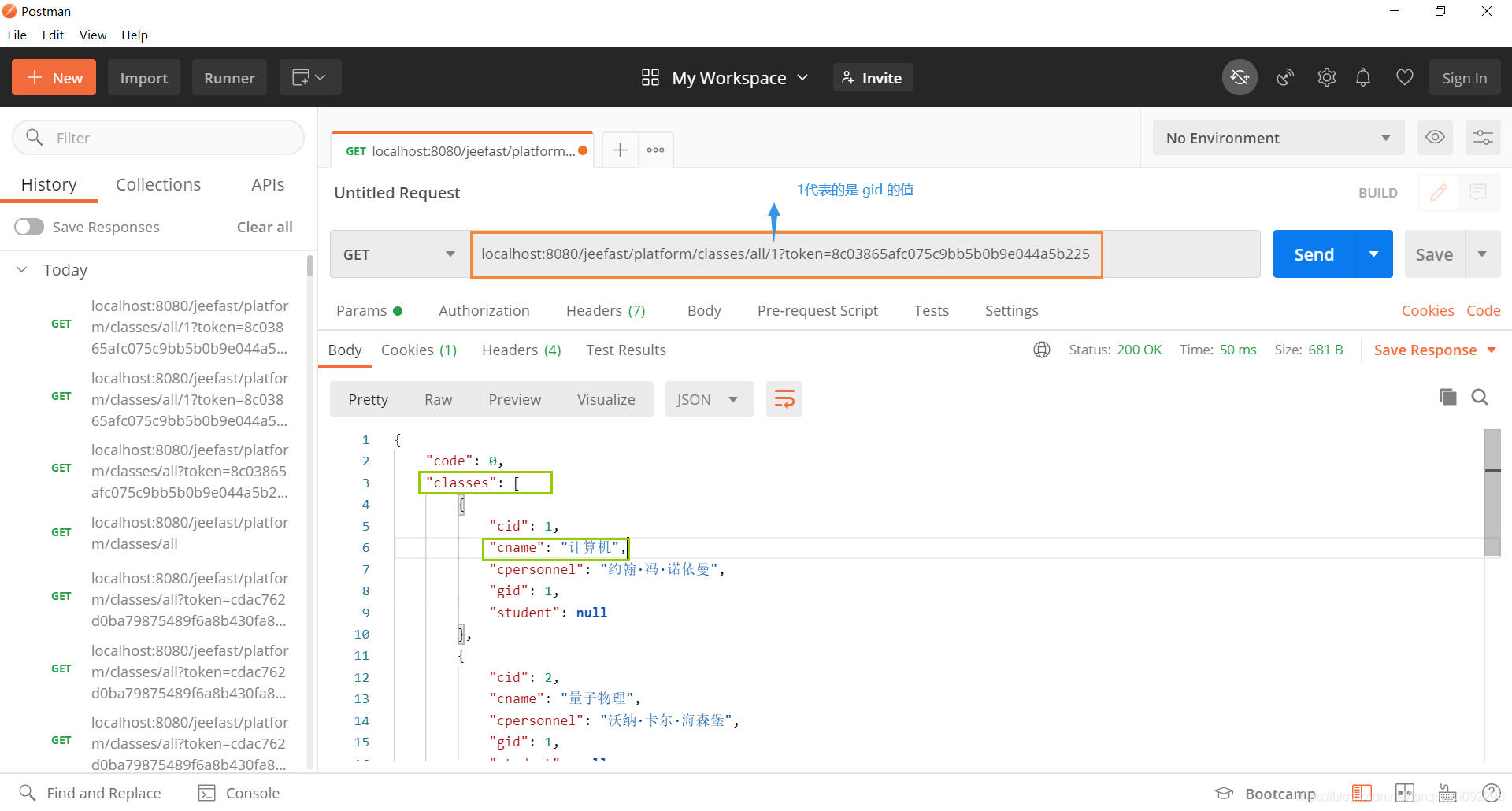
Task: Click the Cookies (1) response tab
Action: [419, 350]
